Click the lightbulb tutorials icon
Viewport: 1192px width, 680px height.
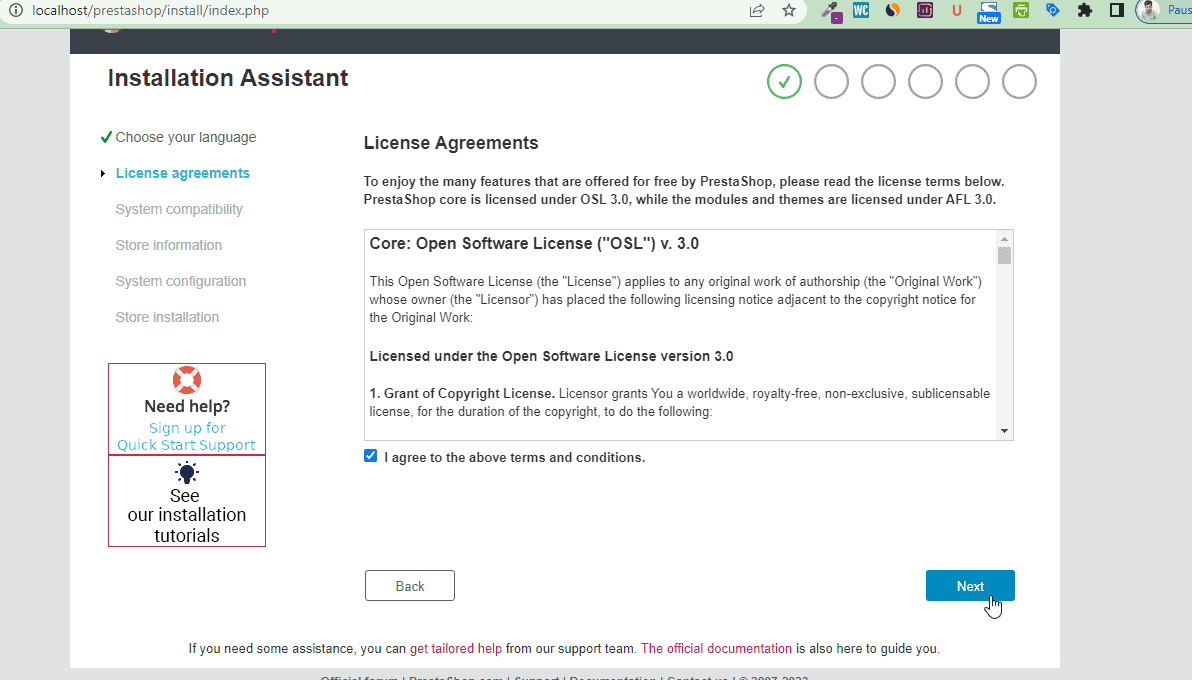[x=186, y=472]
